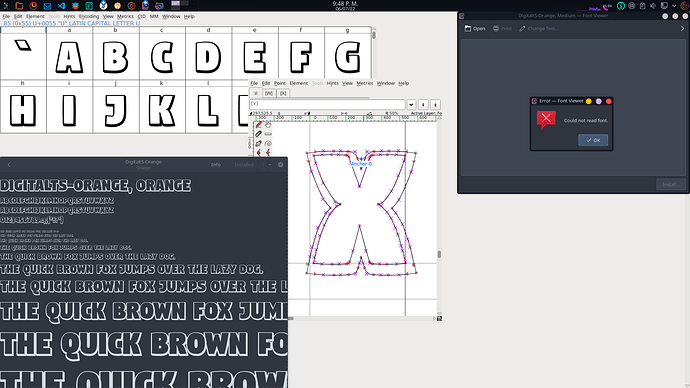This screenshot has width=690, height=388.
Task: Select the ruler measure tool in glyph editor
Action: (x=268, y=134)
